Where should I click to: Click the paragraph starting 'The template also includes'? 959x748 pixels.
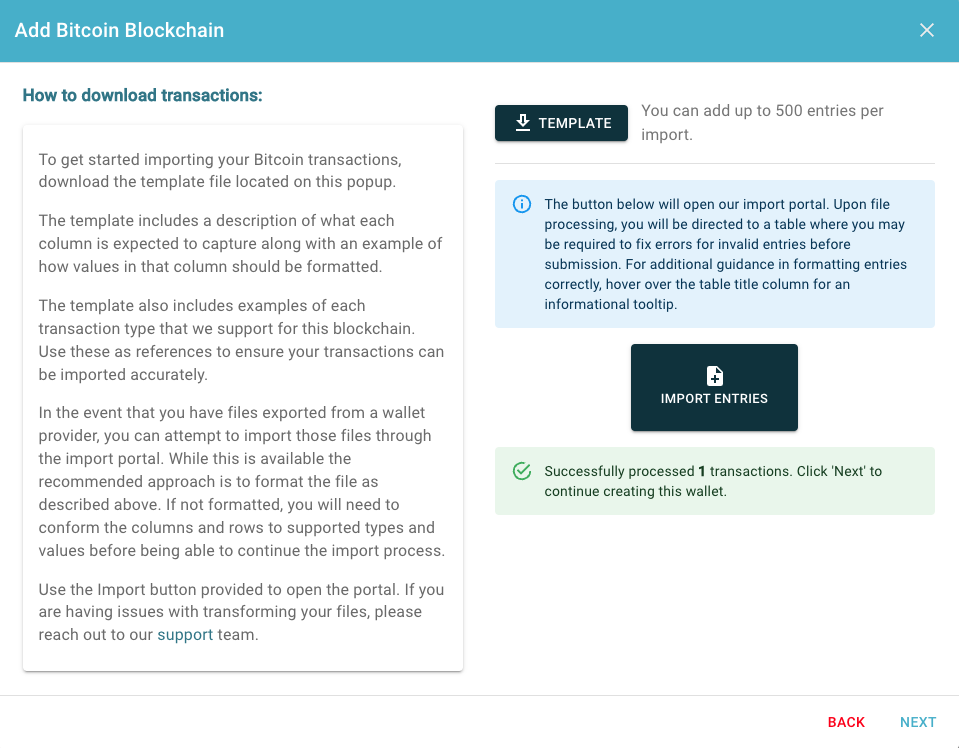tap(241, 340)
